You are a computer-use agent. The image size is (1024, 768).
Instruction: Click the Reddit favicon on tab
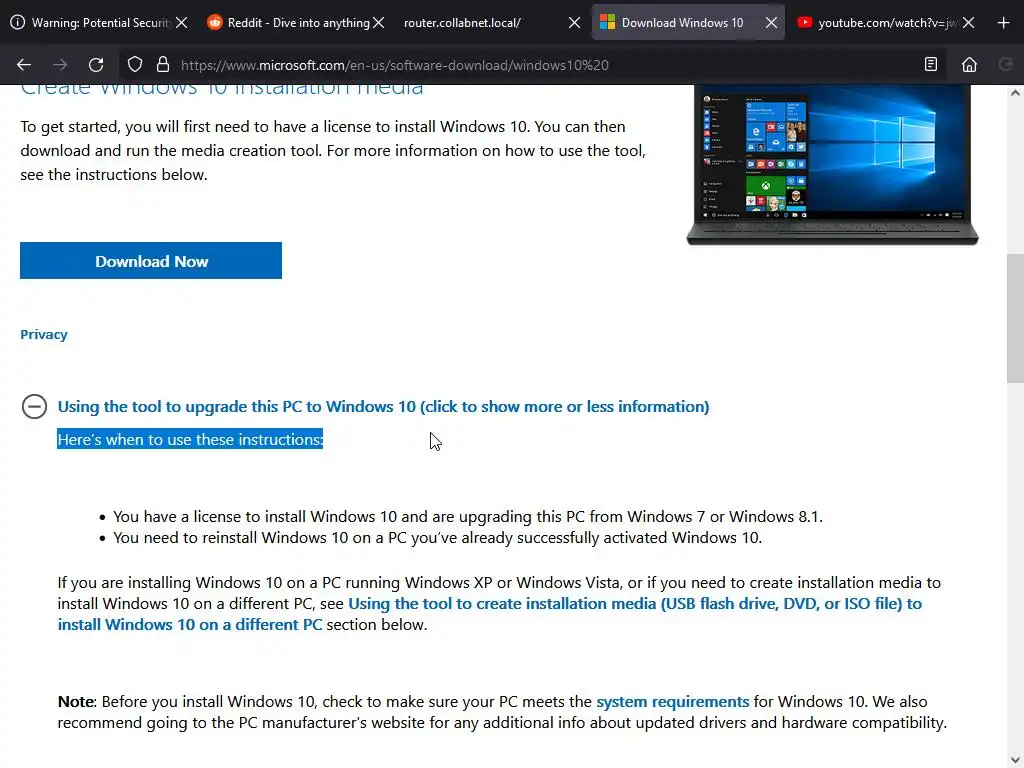(x=214, y=22)
